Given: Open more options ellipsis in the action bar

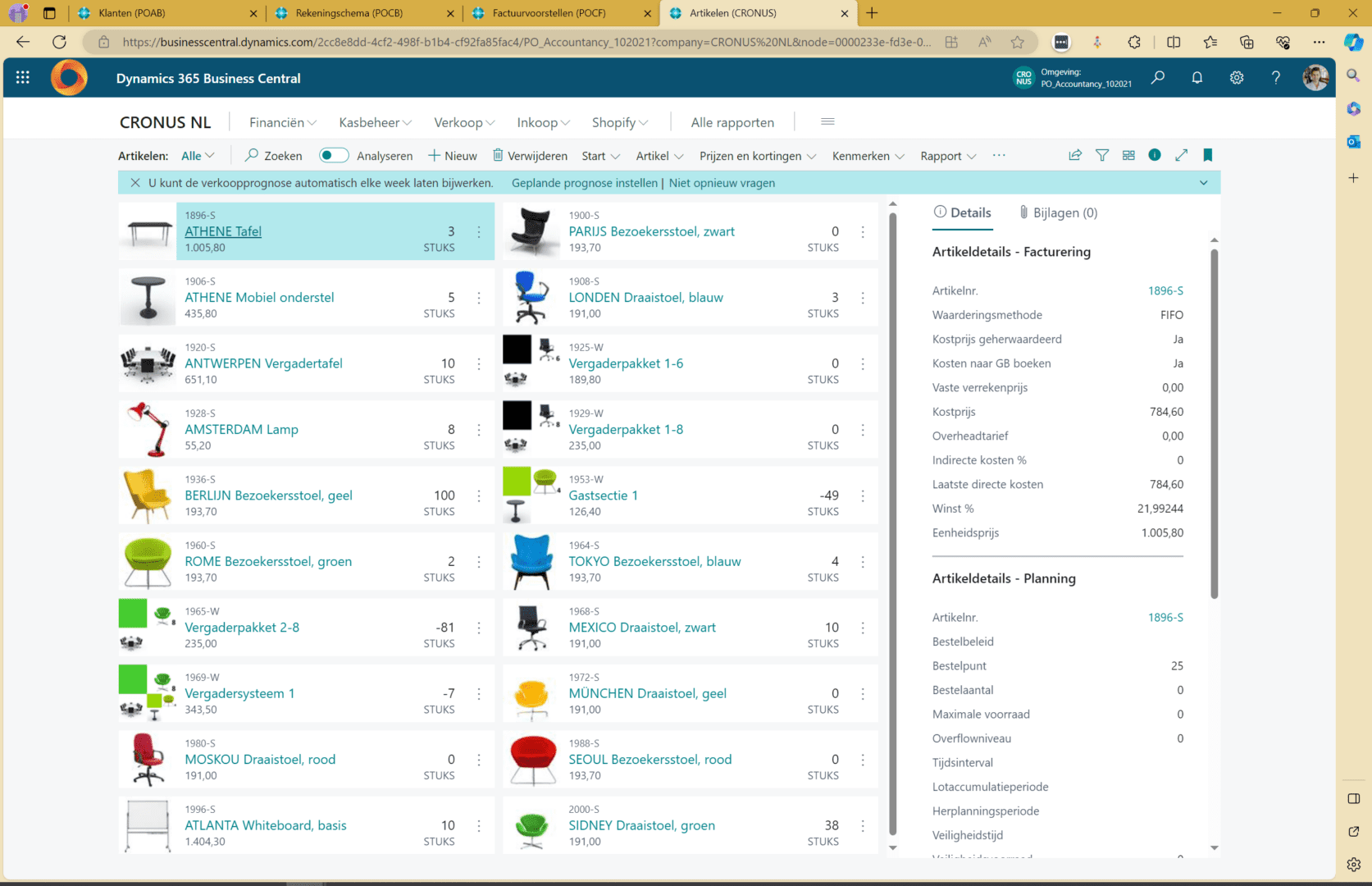Looking at the screenshot, I should click(x=998, y=155).
